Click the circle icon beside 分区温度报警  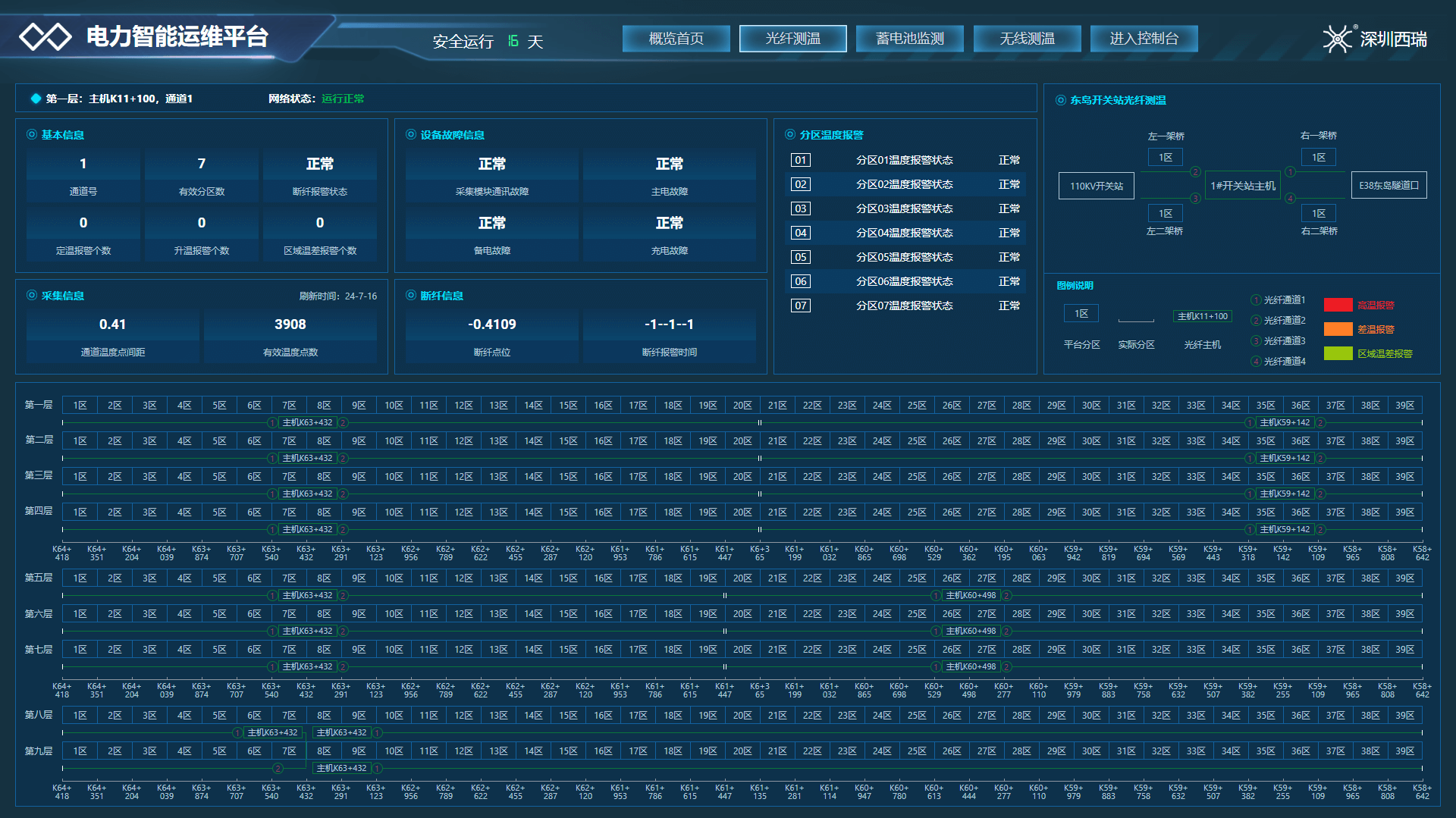click(790, 134)
